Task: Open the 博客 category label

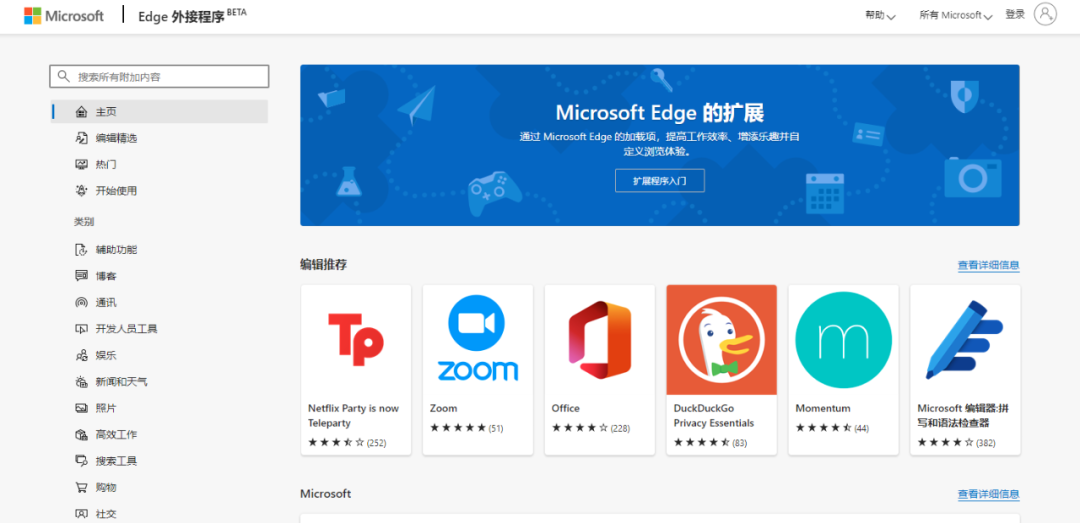Action: pyautogui.click(x=106, y=276)
